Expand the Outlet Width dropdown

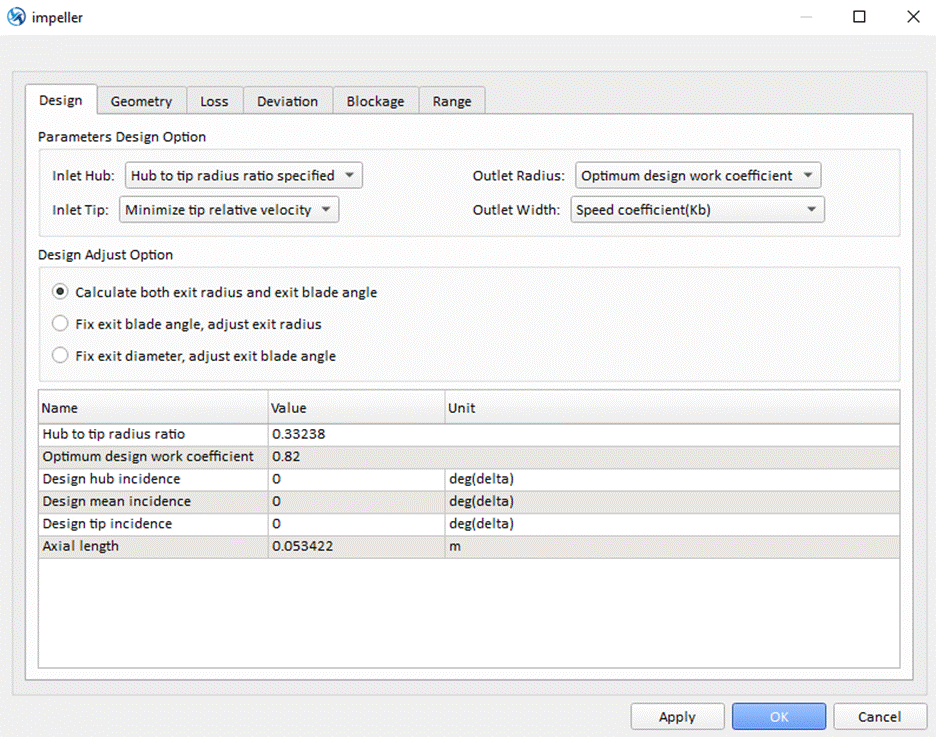[x=697, y=210]
